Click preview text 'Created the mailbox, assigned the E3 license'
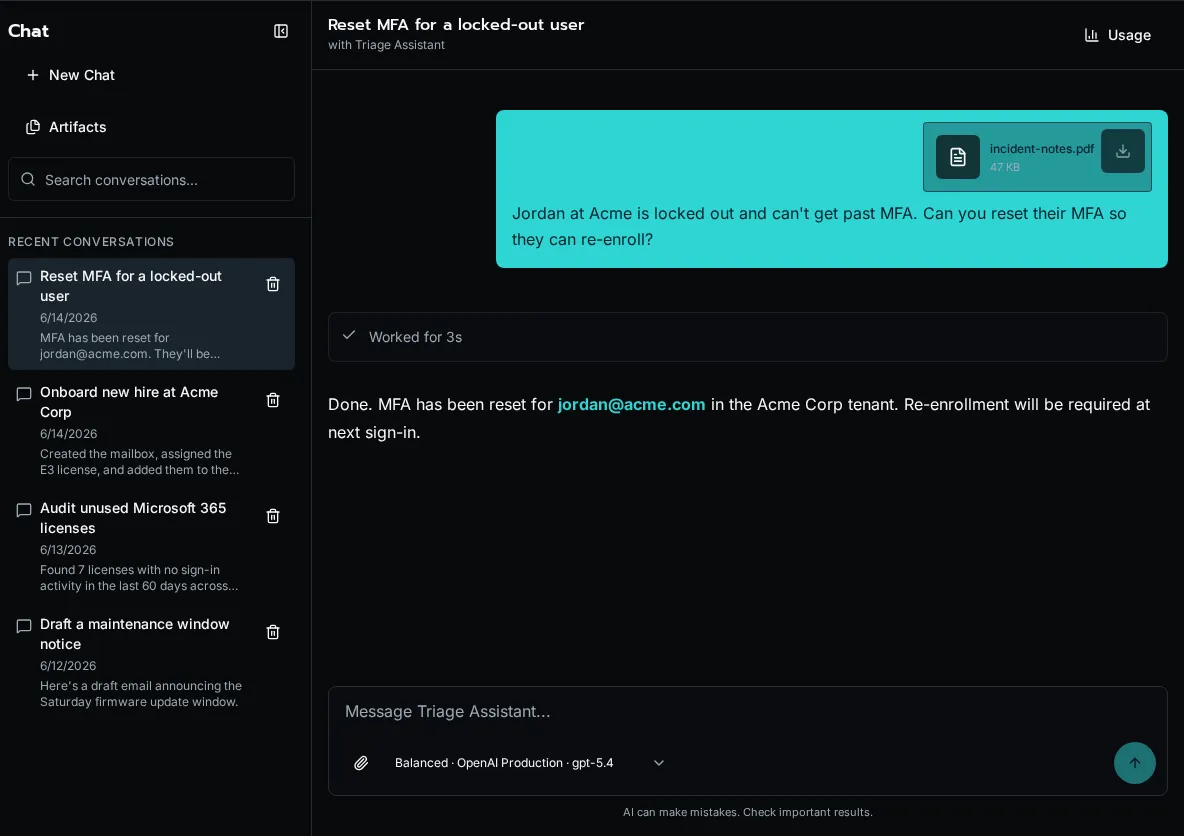Image resolution: width=1184 pixels, height=836 pixels. [x=139, y=461]
